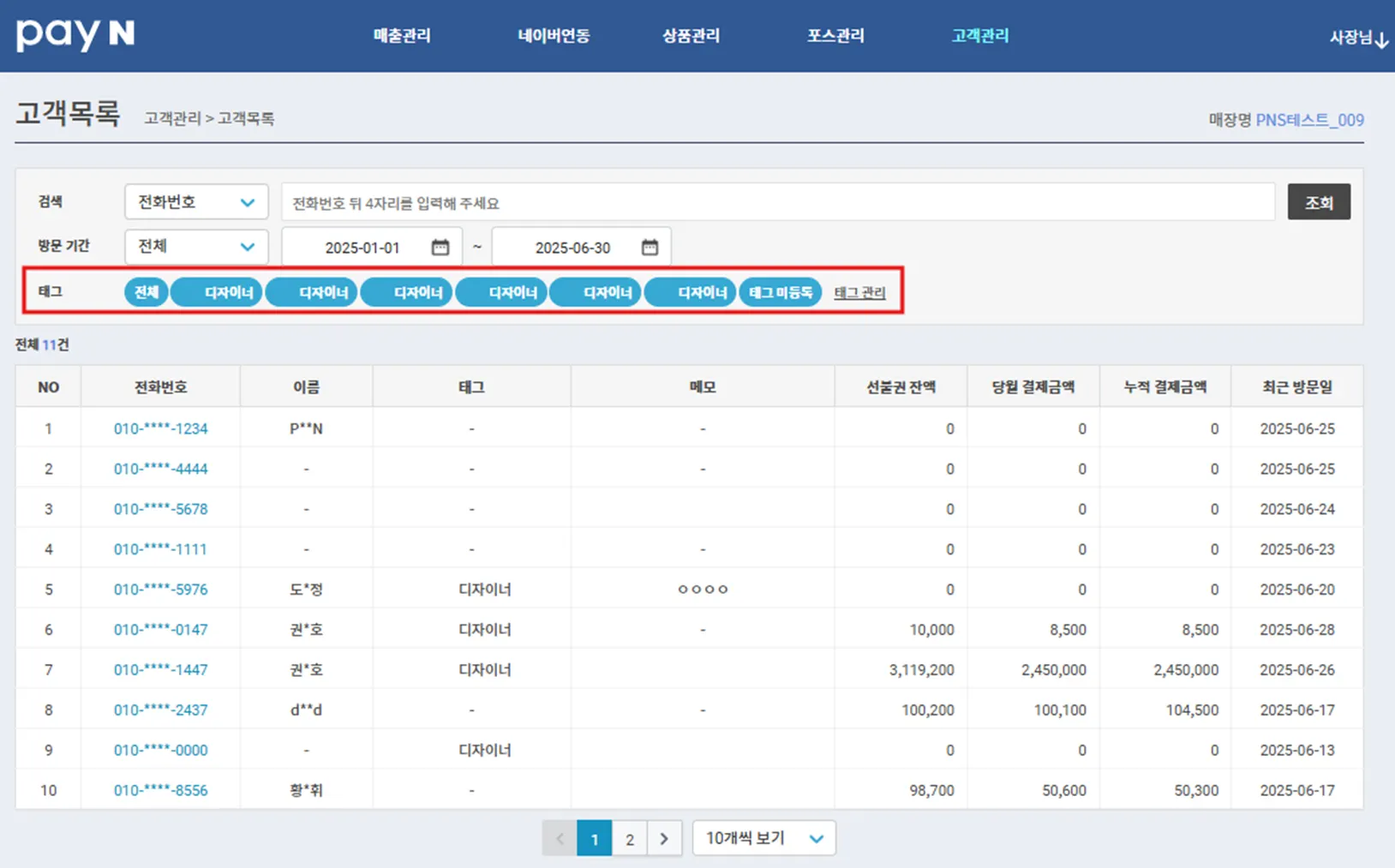The height and width of the screenshot is (868, 1395).
Task: Click the 고객관리 breadcrumb text
Action: 172,118
